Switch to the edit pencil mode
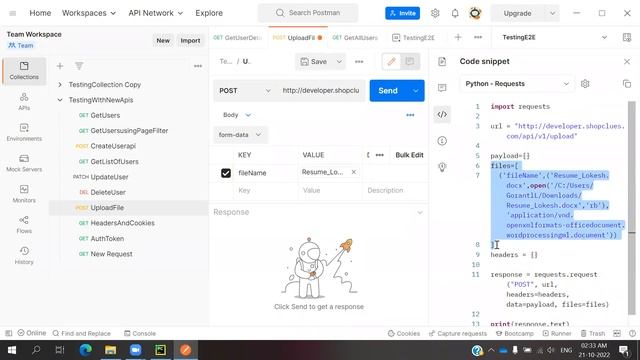Screen dimensions: 640x360 click(391, 62)
